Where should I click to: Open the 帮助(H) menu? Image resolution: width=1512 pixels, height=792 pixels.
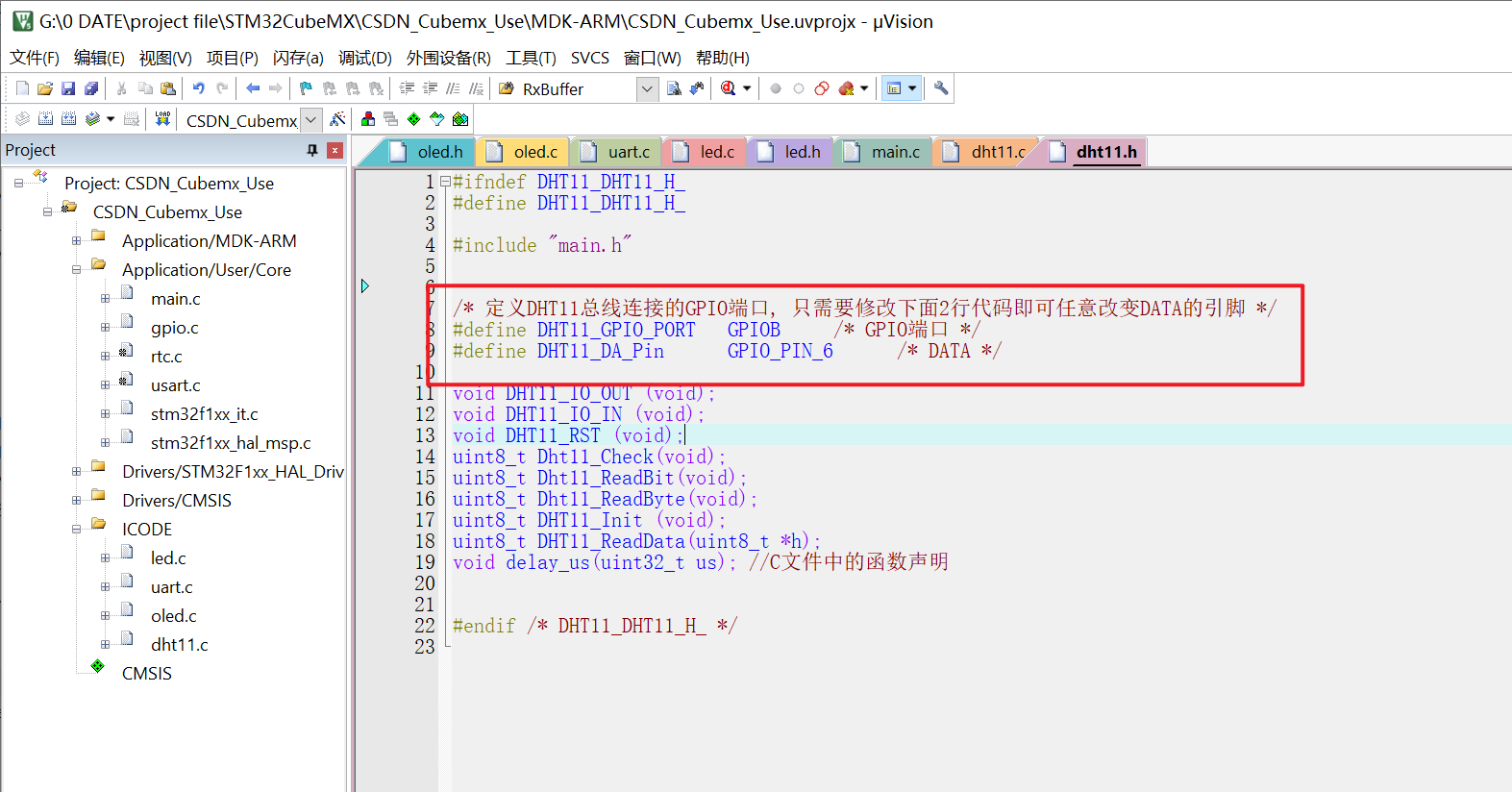pyautogui.click(x=723, y=58)
